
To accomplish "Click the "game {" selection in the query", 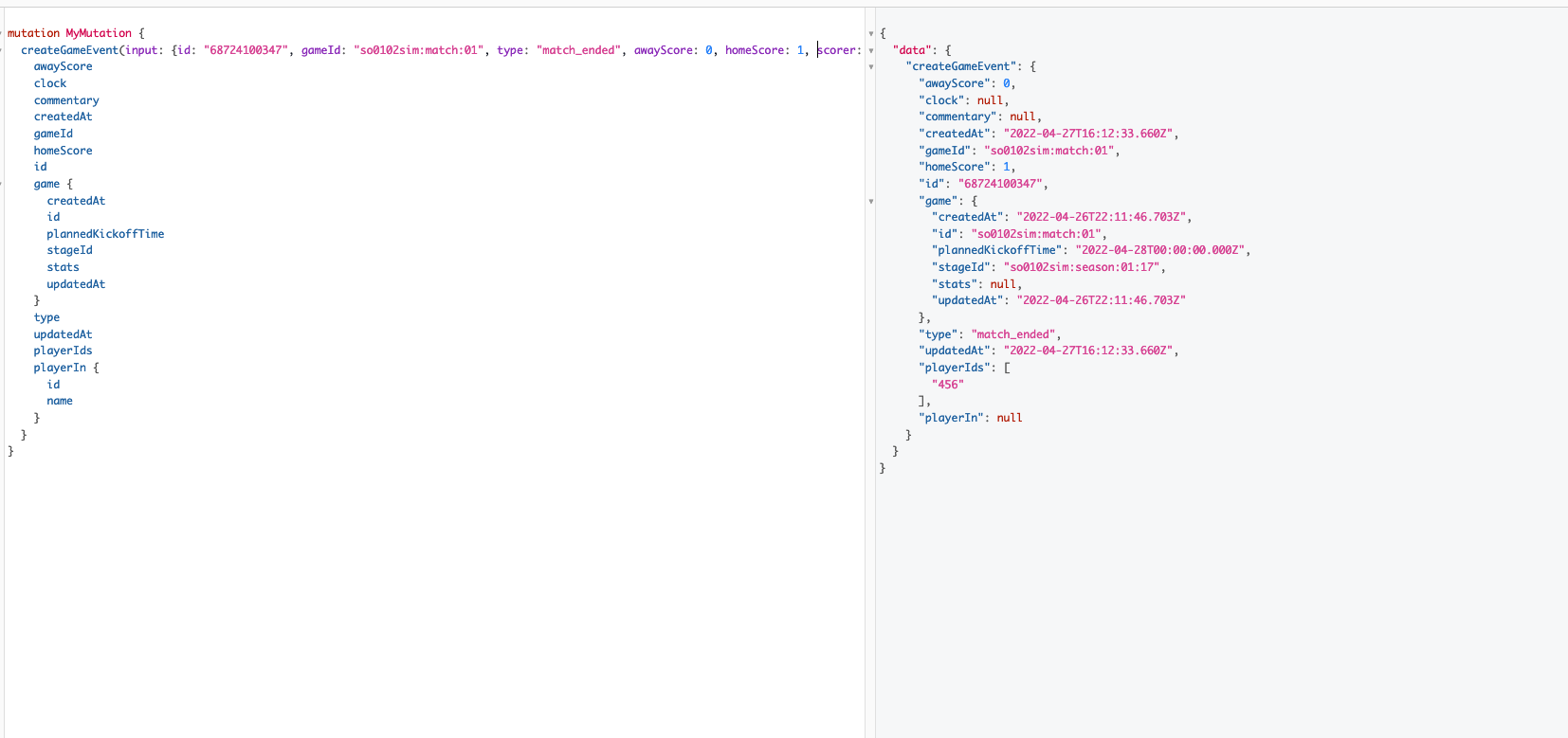I will [x=53, y=184].
